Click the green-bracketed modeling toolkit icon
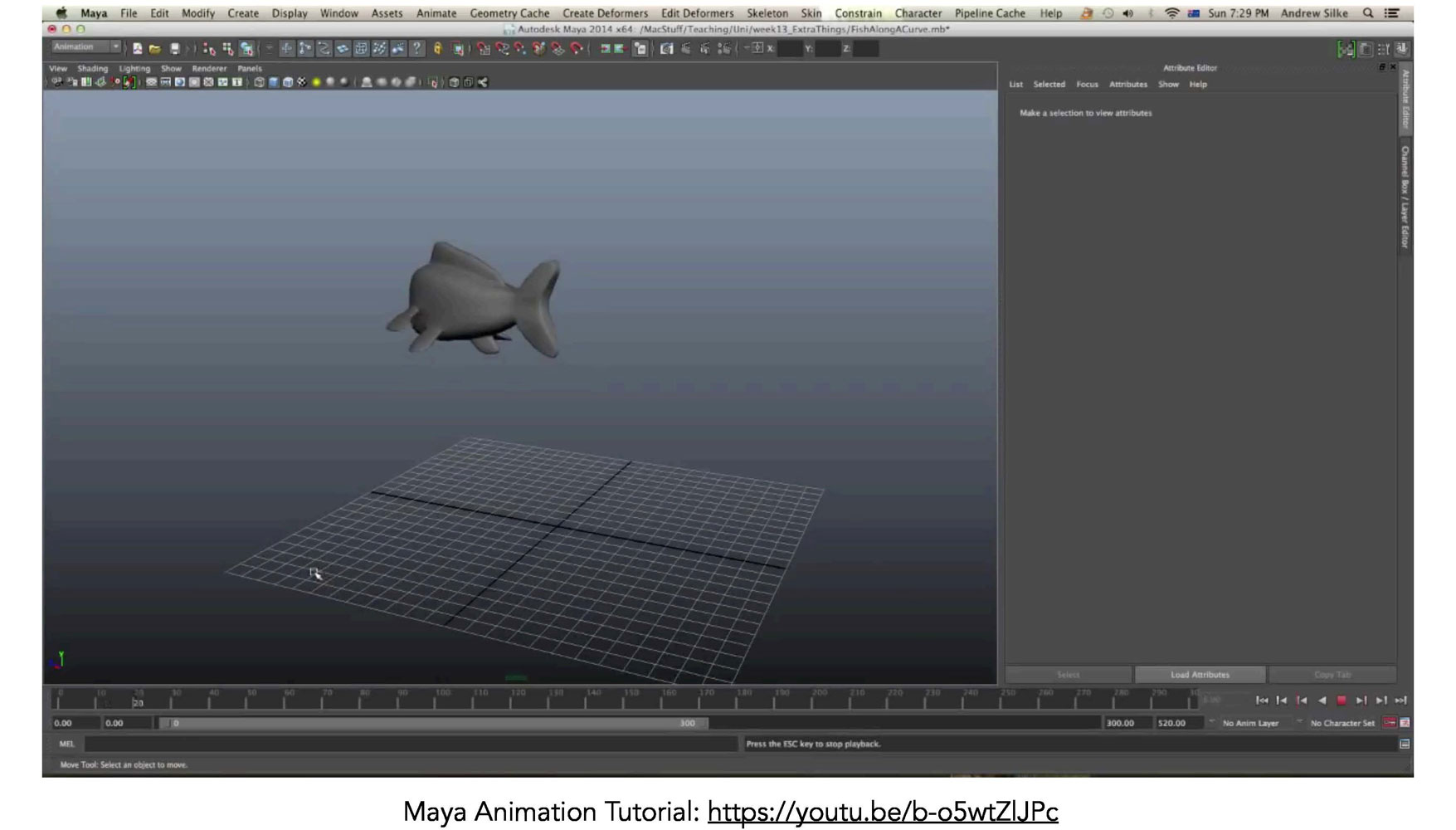The width and height of the screenshot is (1456, 830). [1346, 49]
